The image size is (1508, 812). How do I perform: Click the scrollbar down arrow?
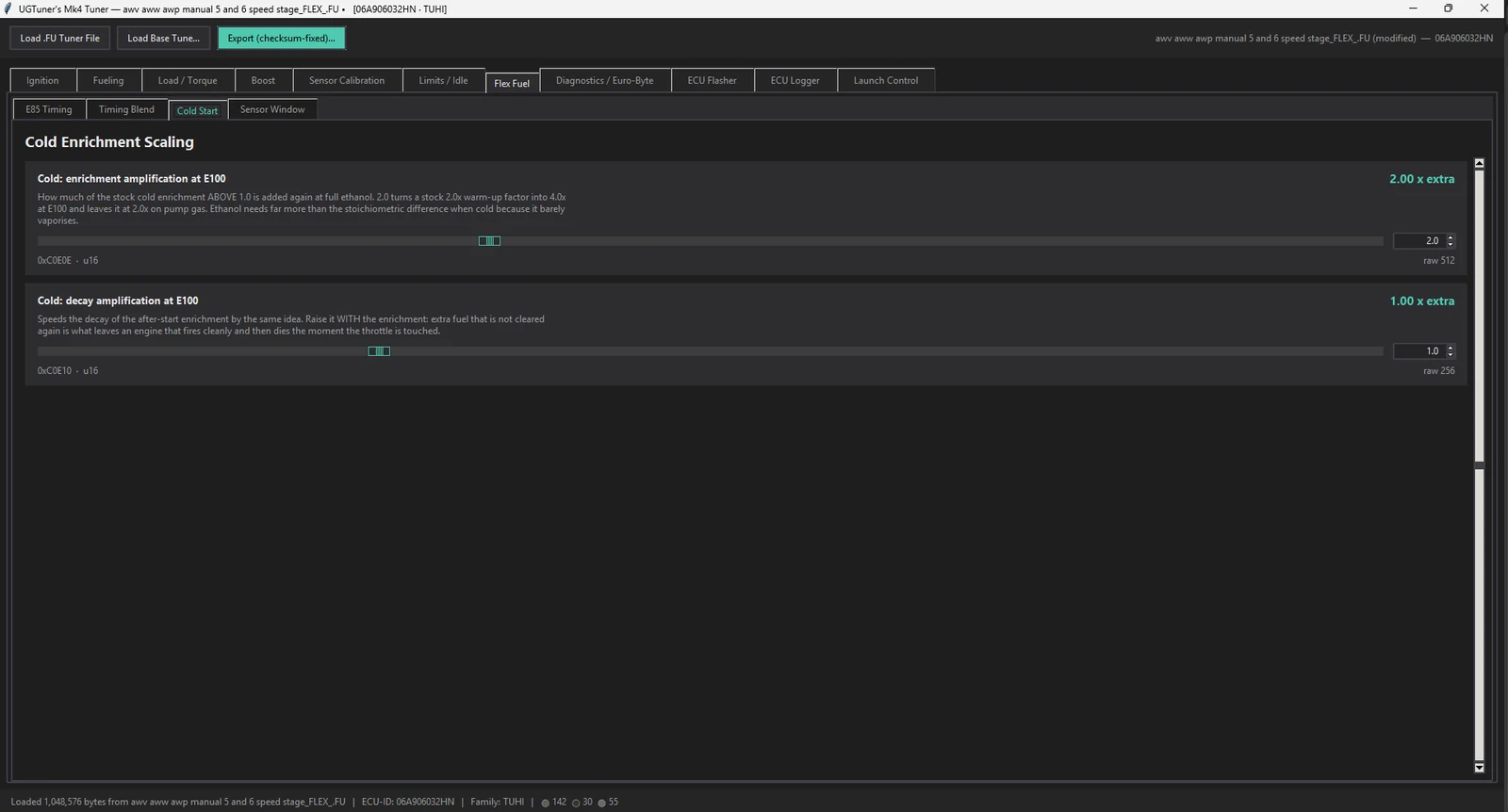(x=1479, y=768)
